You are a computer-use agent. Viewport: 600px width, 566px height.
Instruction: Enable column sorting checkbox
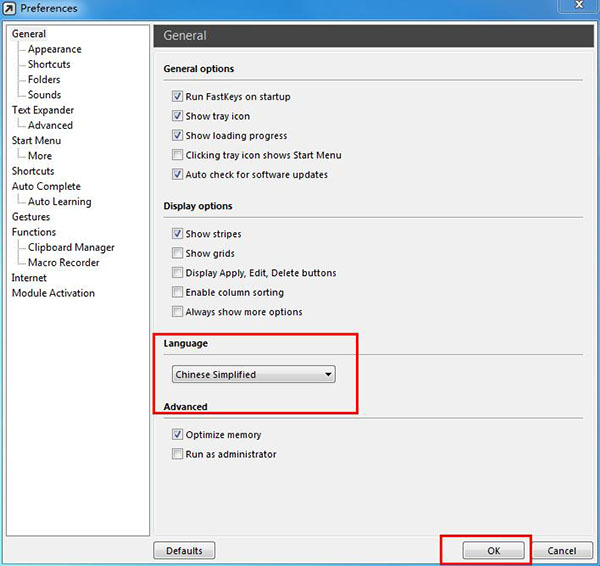tap(178, 292)
